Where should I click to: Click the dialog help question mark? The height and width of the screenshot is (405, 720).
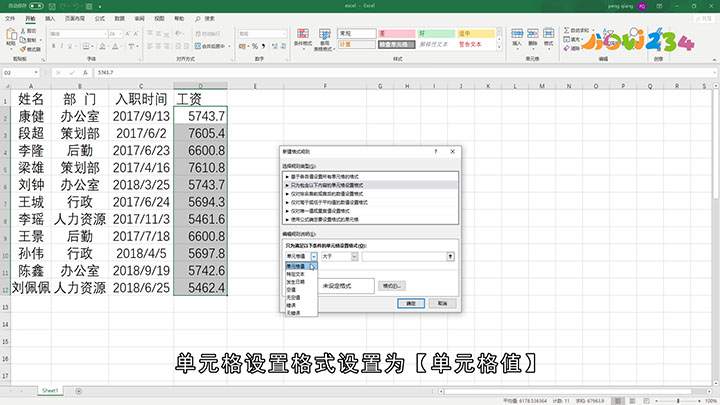coord(436,152)
